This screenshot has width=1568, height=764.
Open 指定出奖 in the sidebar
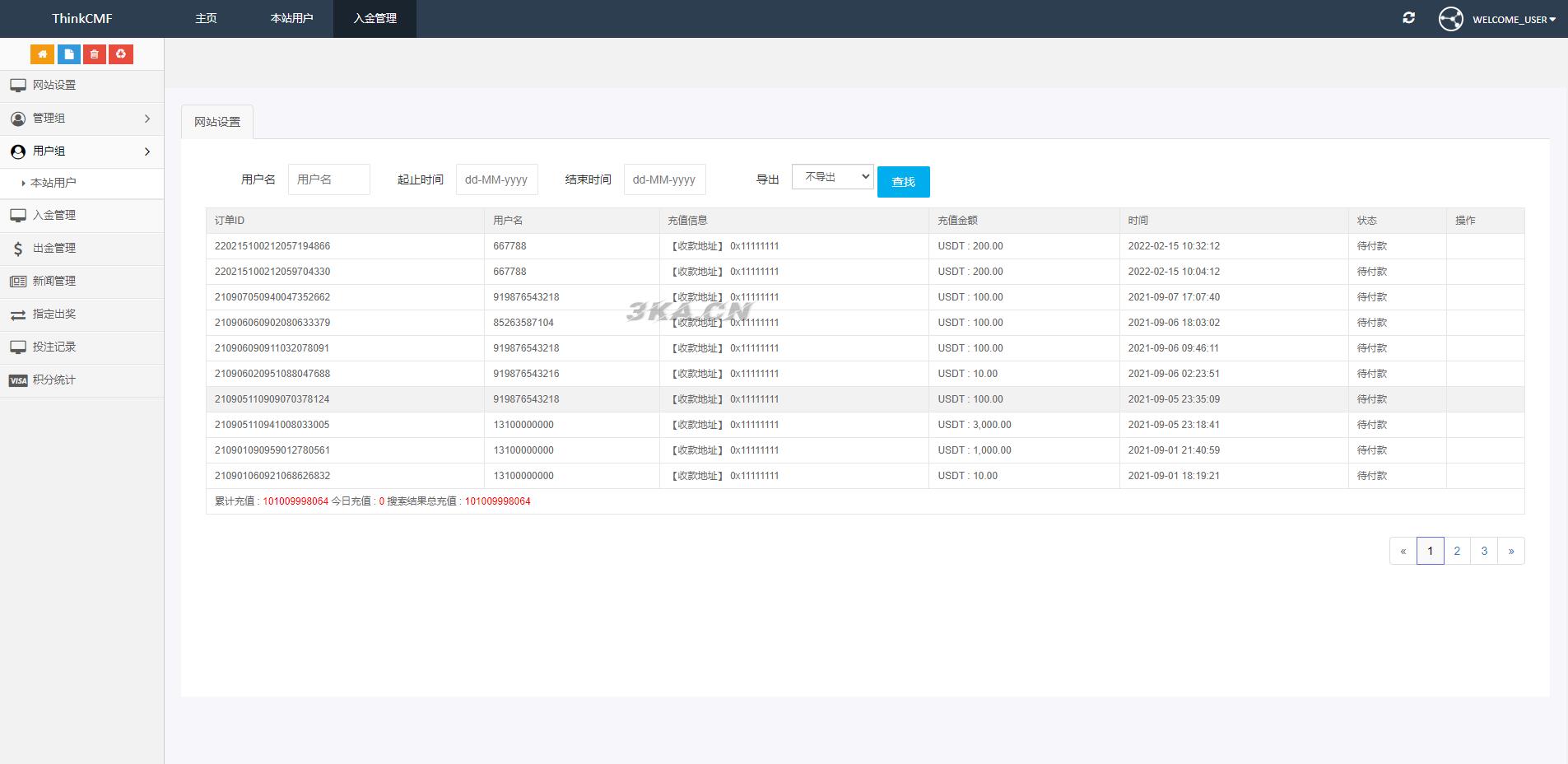coord(81,314)
